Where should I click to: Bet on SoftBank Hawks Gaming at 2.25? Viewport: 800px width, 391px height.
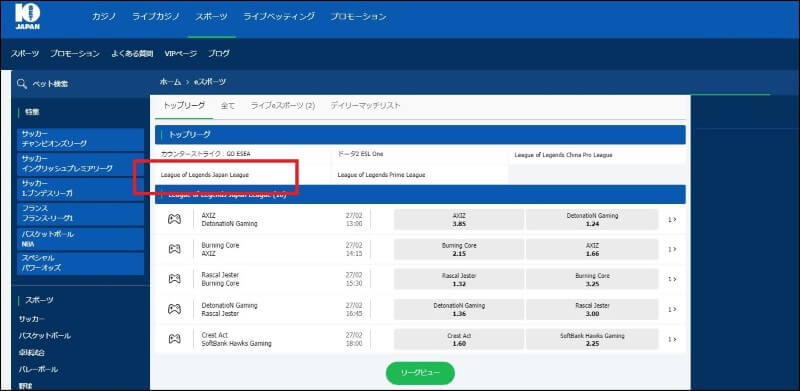592,339
